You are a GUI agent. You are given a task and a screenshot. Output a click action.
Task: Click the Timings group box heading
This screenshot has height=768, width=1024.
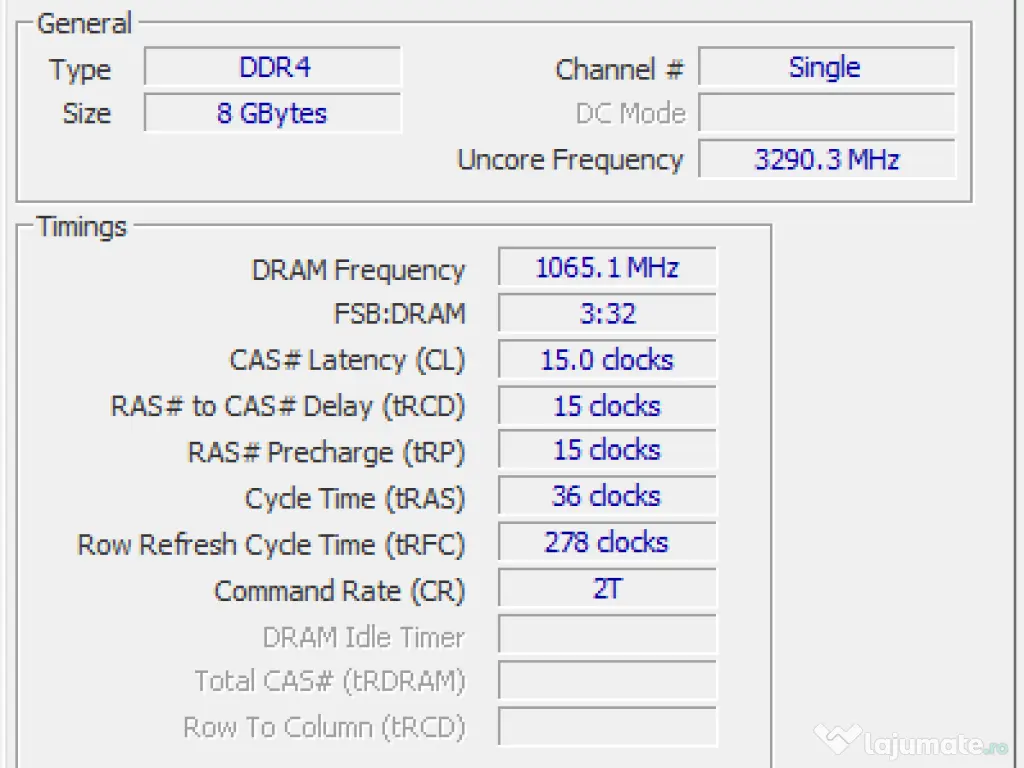(82, 227)
